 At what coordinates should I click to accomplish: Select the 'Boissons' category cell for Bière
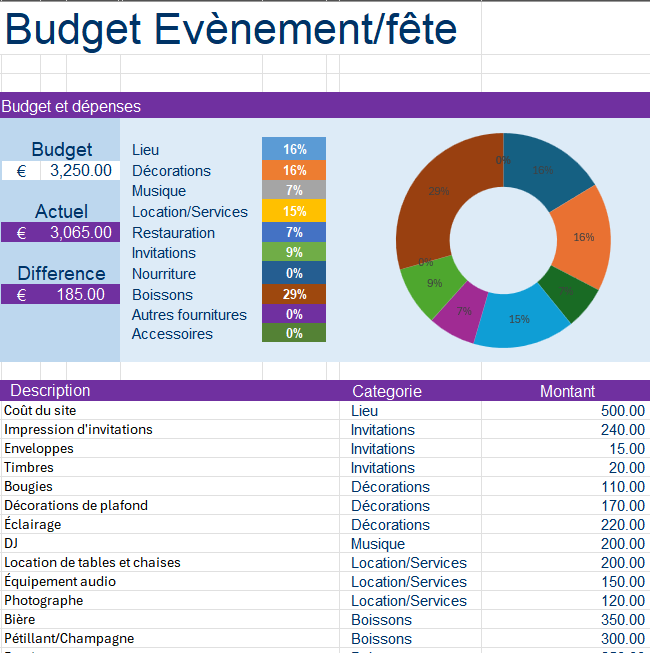coord(411,620)
